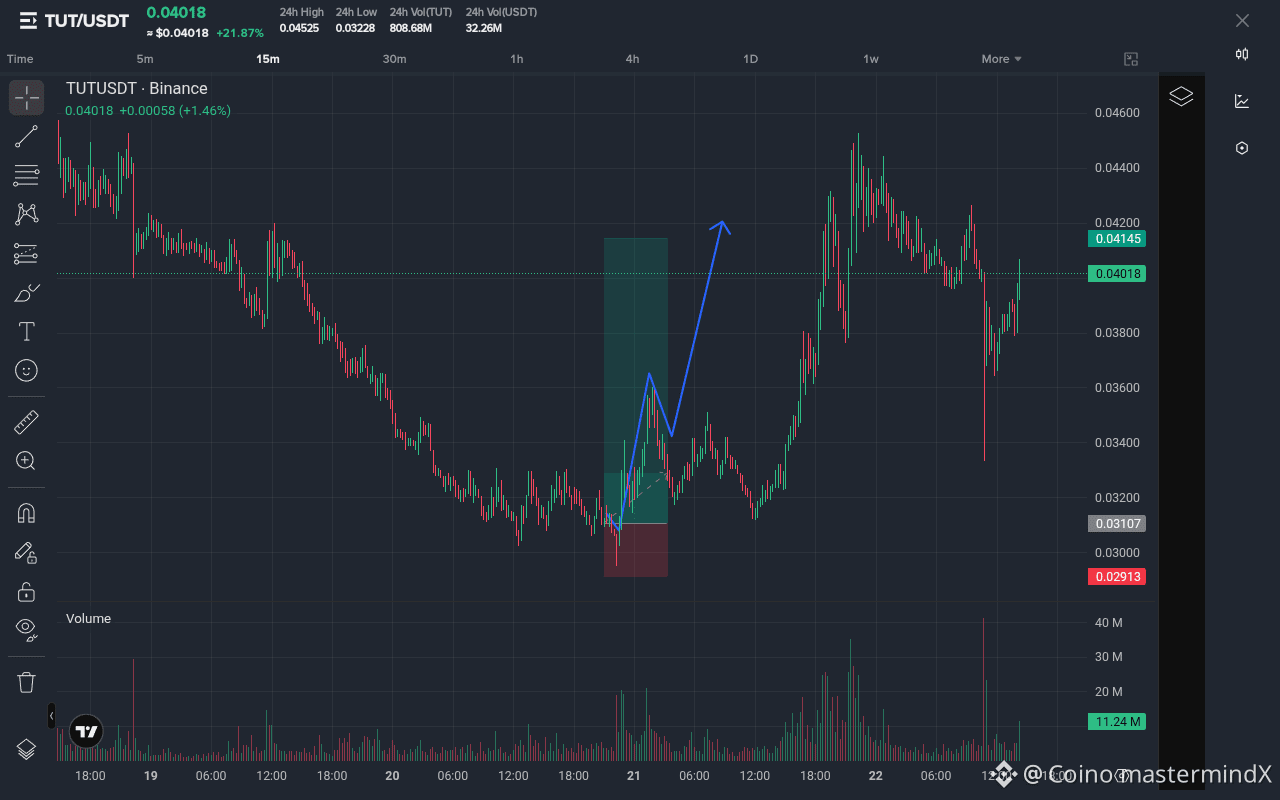This screenshot has width=1280, height=800.
Task: Click the 0.04600 price scale label
Action: 1117,113
